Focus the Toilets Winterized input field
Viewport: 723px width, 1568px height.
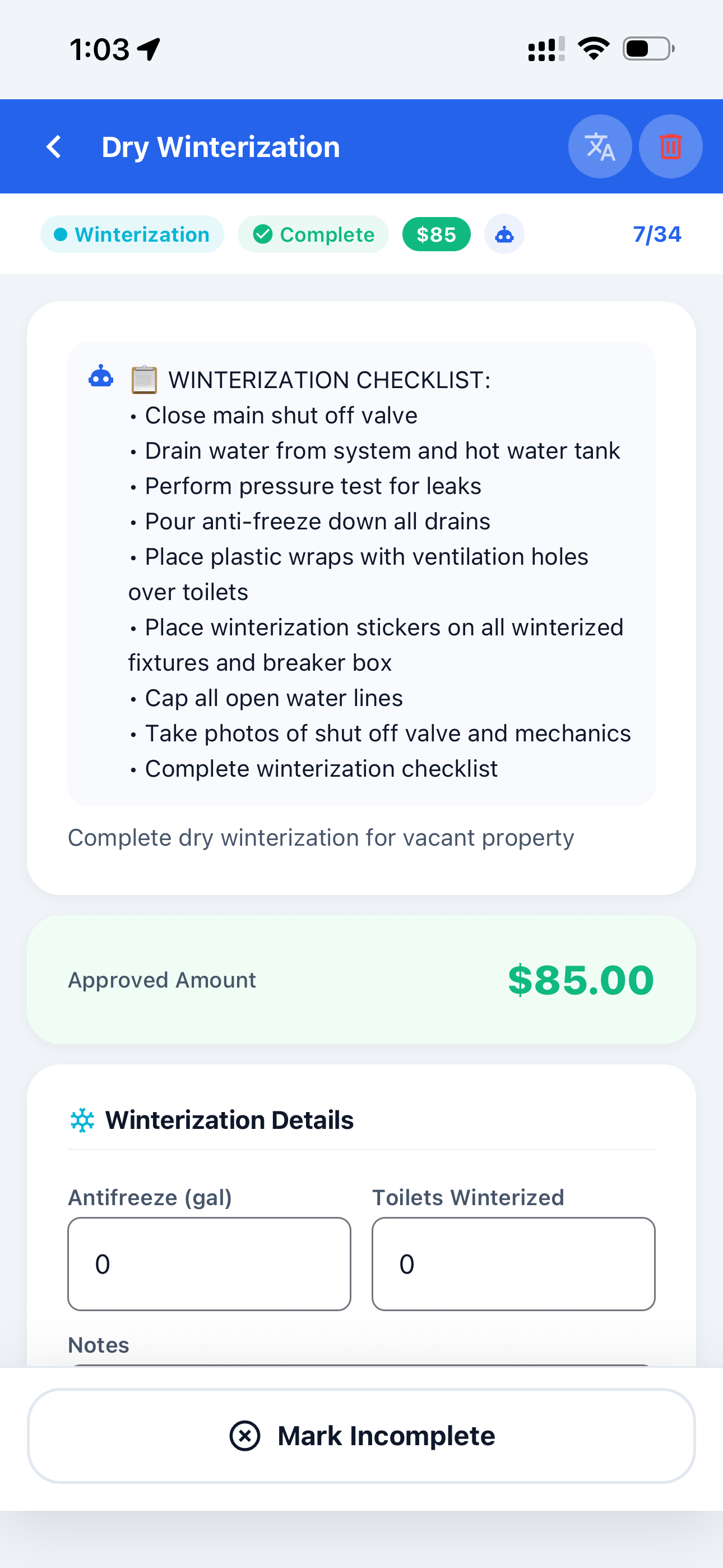tap(513, 1263)
